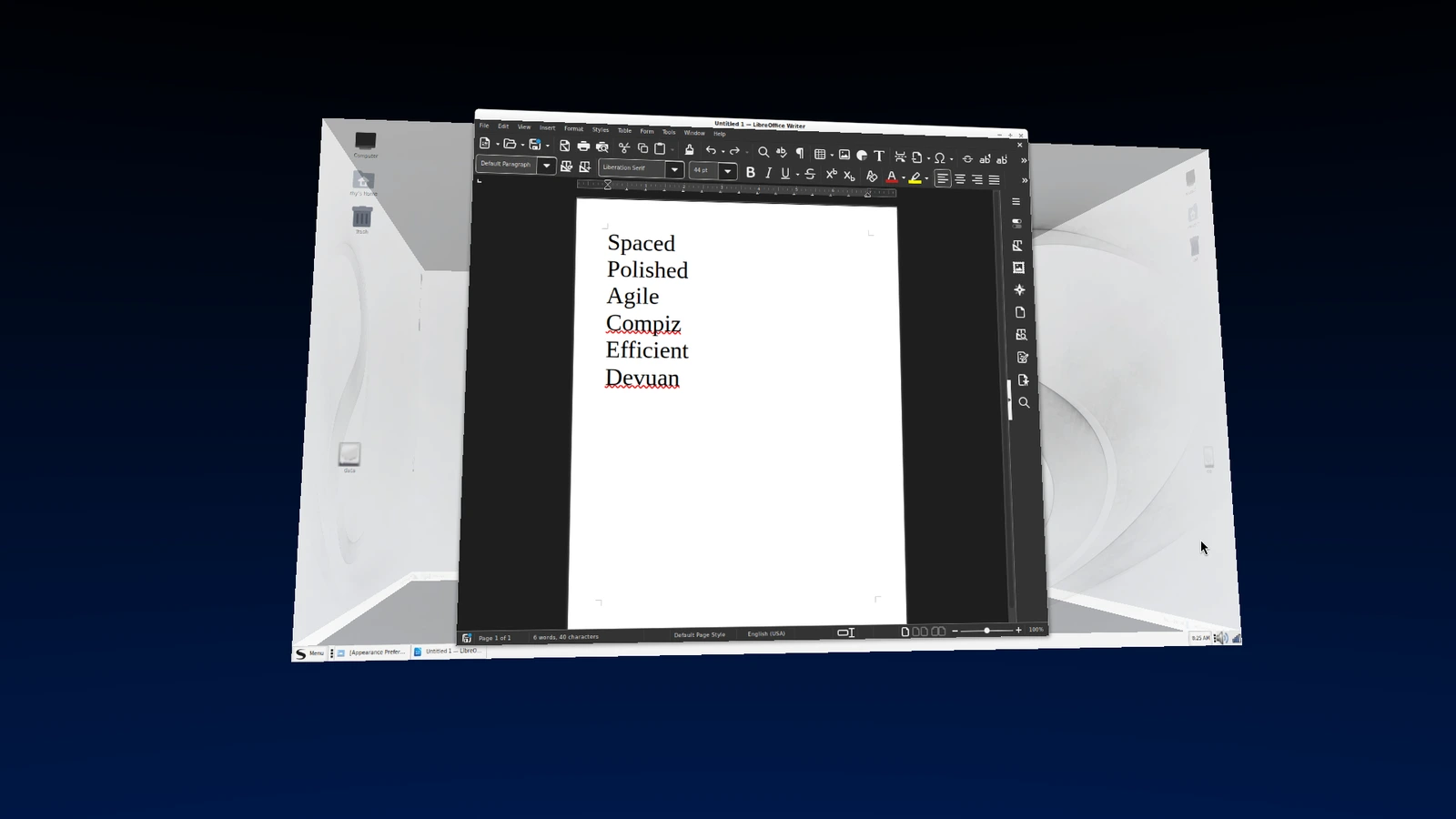
Task: Open the Format menu
Action: 573,129
